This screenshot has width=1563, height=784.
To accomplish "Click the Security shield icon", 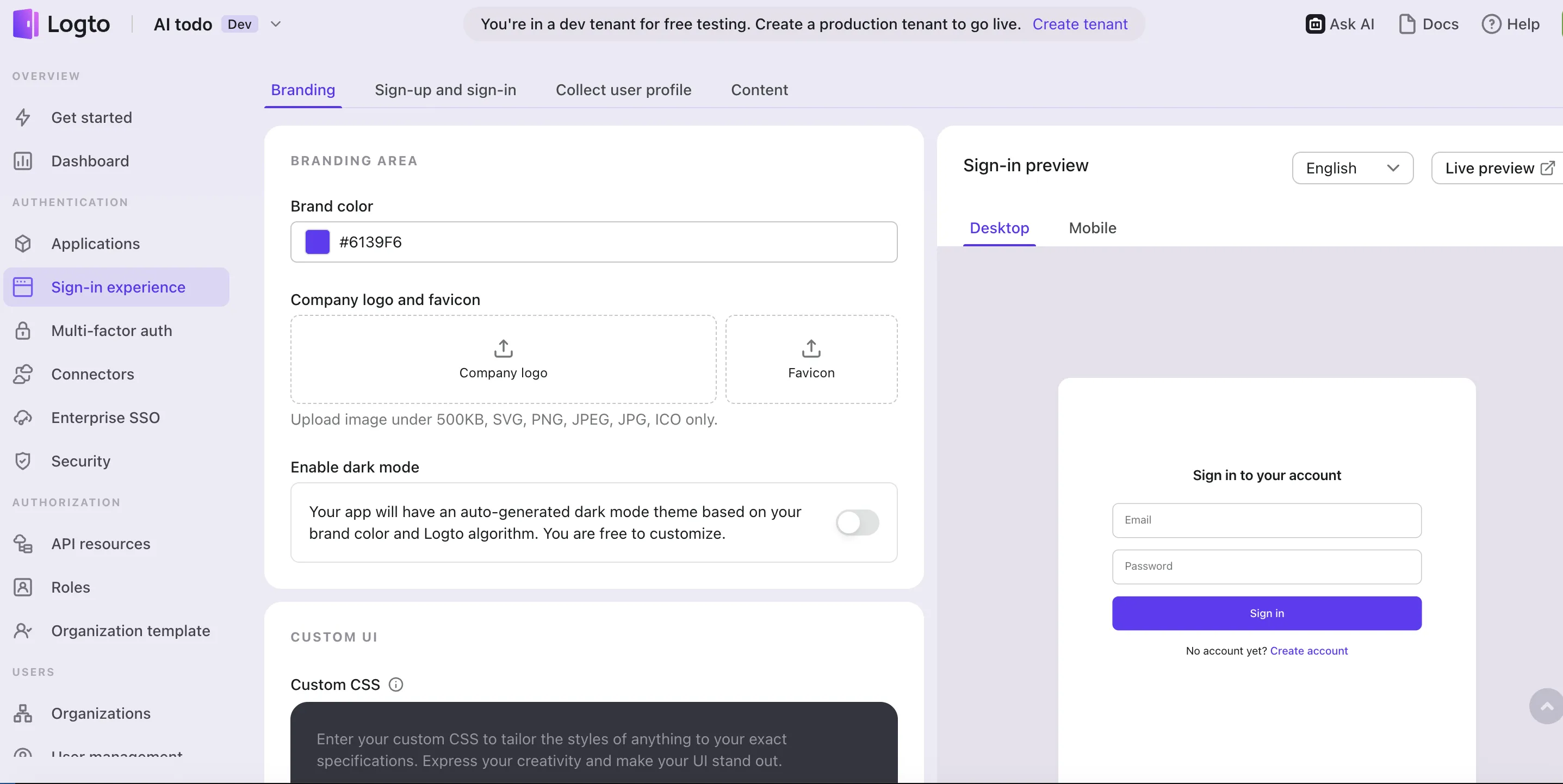I will pyautogui.click(x=23, y=461).
